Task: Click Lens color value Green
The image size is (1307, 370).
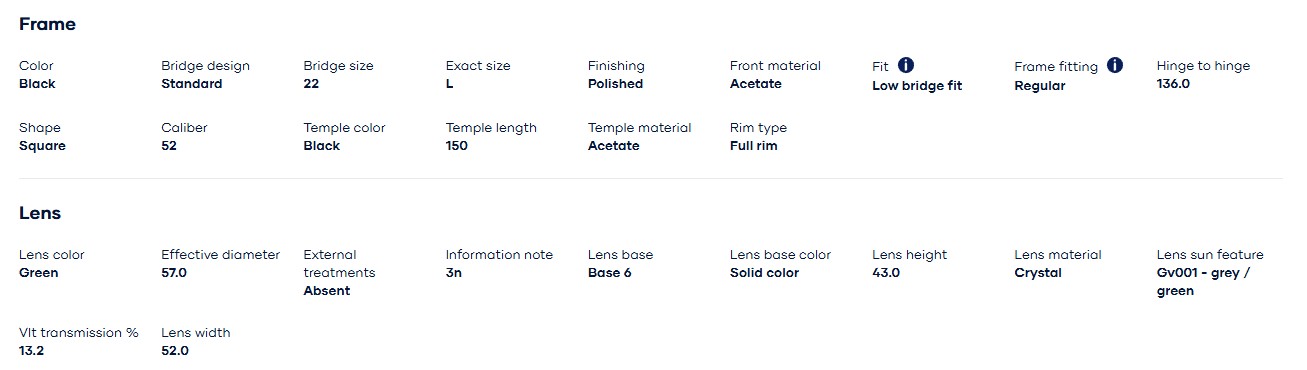Action: 39,273
